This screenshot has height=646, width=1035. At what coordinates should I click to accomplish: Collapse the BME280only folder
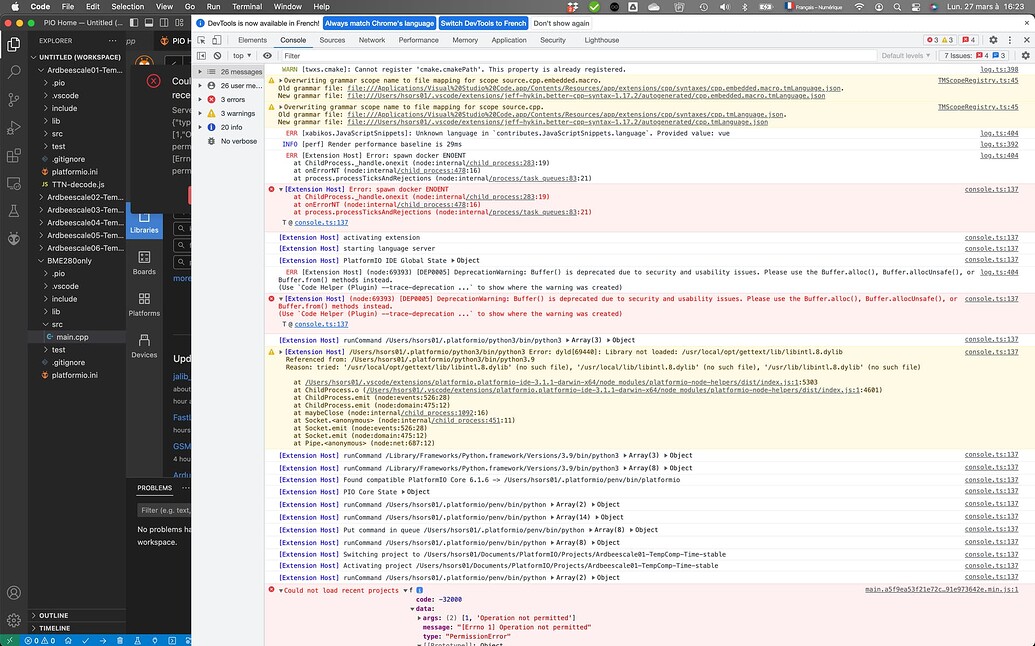78,261
